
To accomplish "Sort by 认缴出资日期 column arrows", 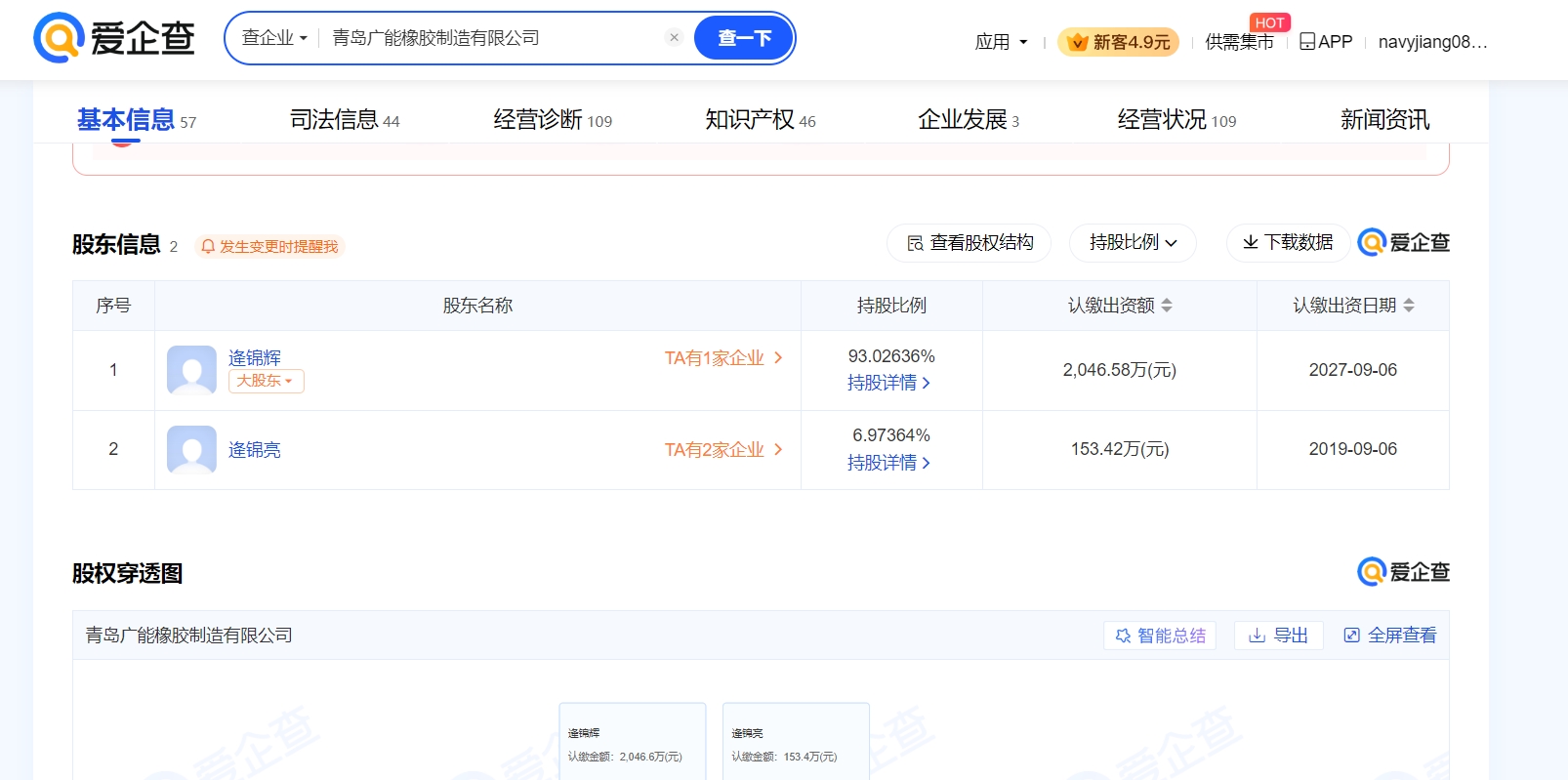I will click(x=1409, y=306).
